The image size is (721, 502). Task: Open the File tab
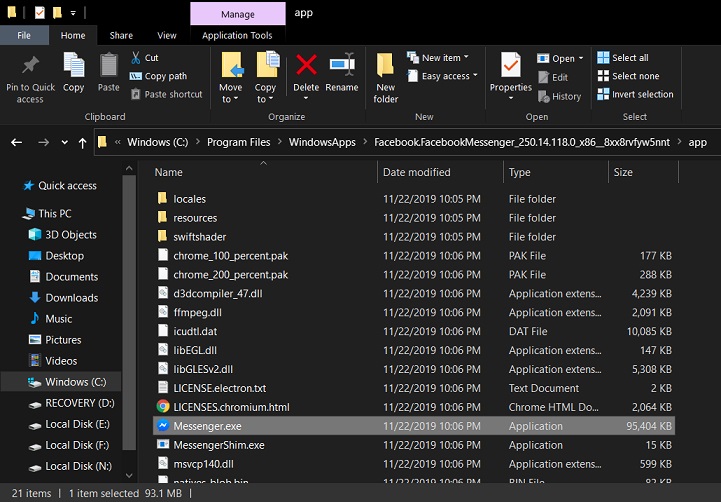point(24,35)
